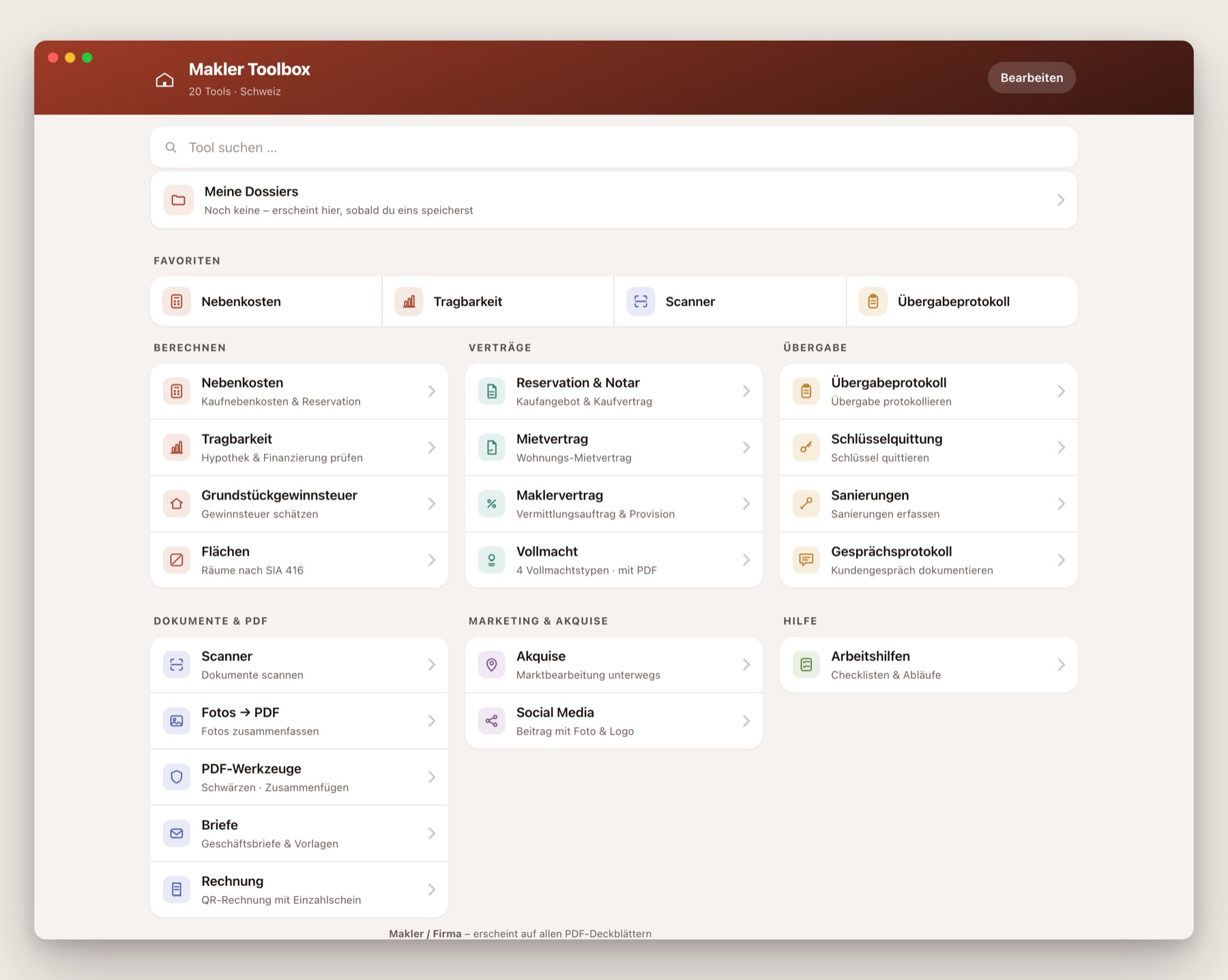Screen dimensions: 1228x980
Task: Click the Fotos → PDF image icon
Action: click(177, 721)
